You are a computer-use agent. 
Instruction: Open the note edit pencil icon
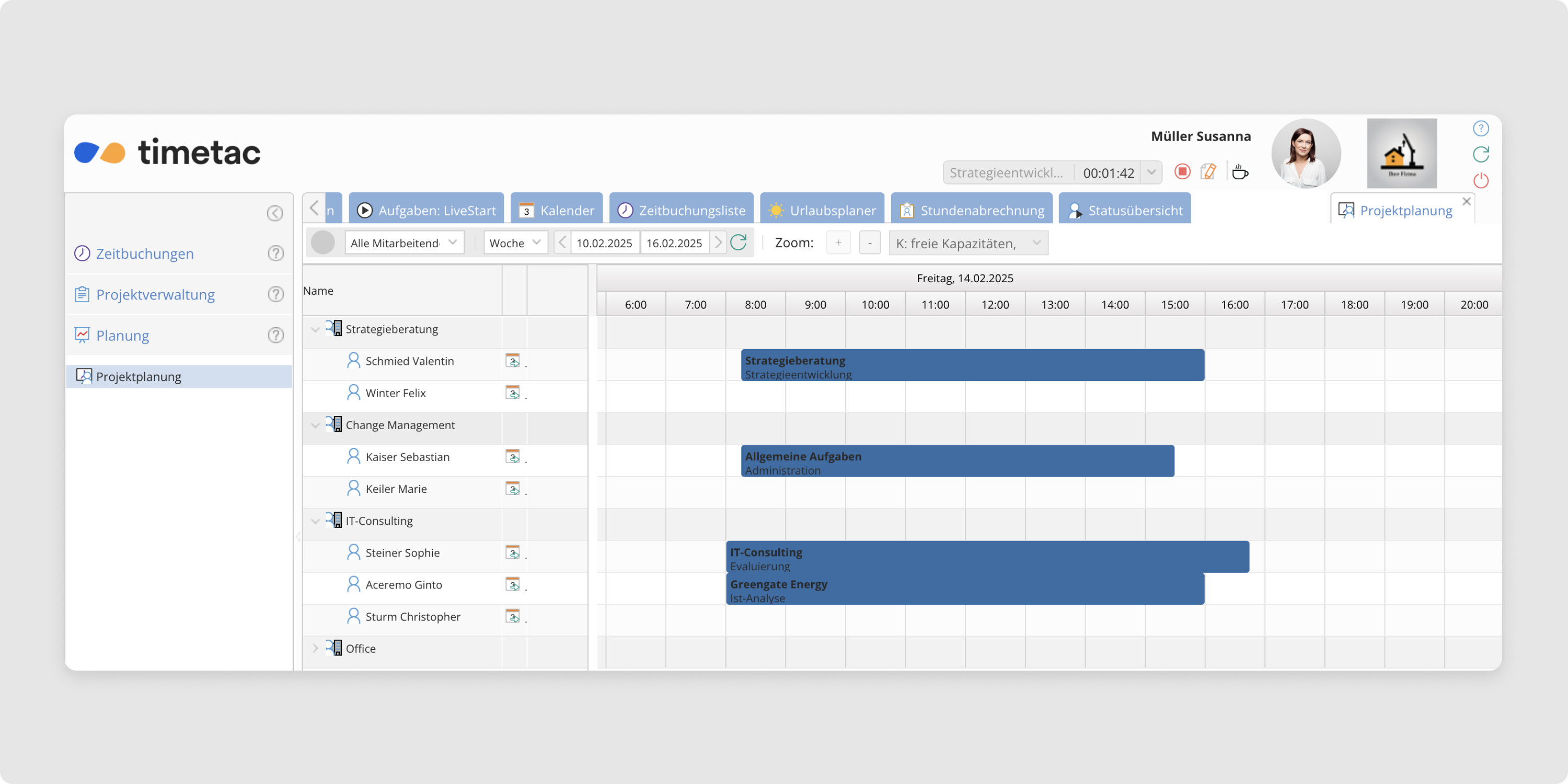click(x=1208, y=172)
